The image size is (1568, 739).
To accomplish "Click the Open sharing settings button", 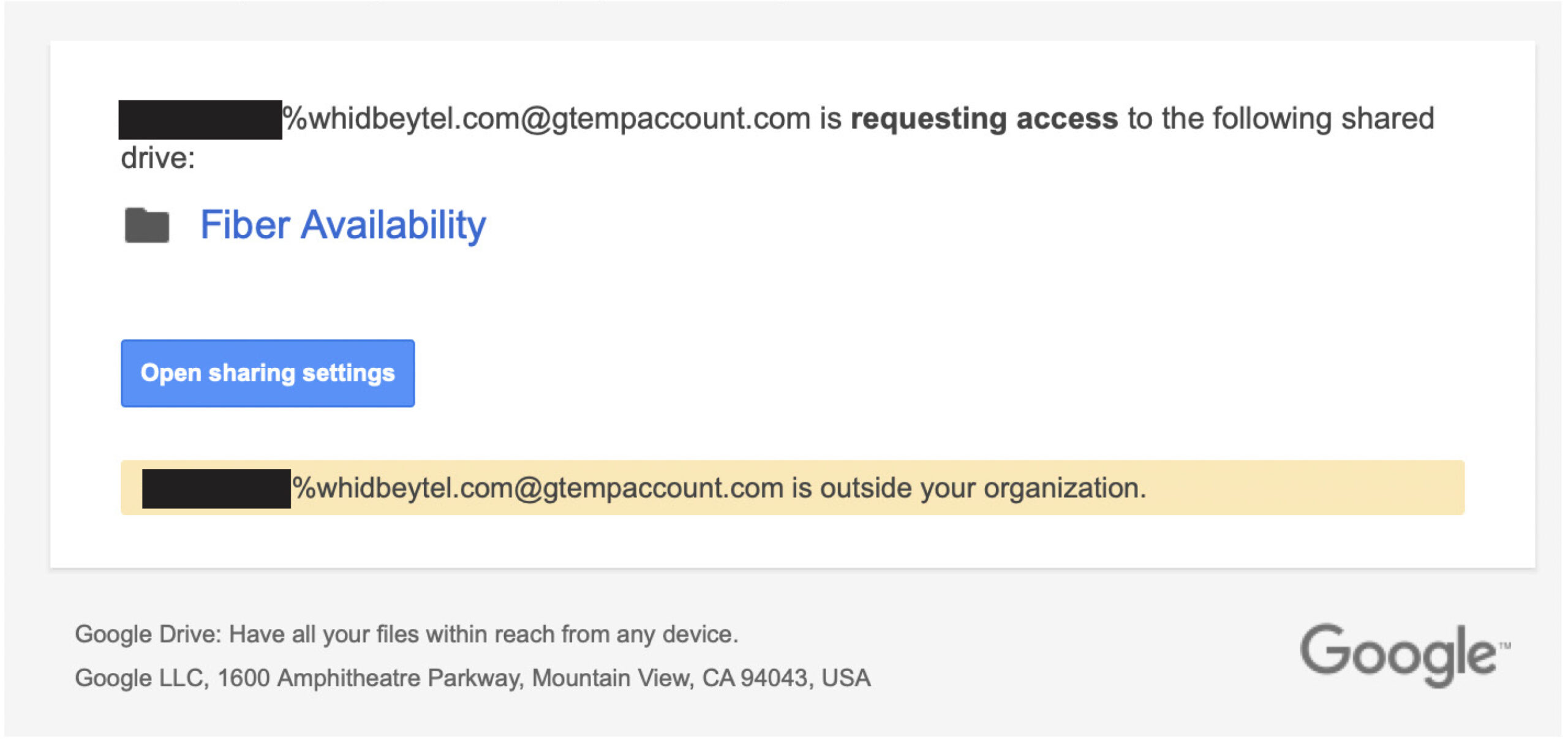I will tap(268, 373).
